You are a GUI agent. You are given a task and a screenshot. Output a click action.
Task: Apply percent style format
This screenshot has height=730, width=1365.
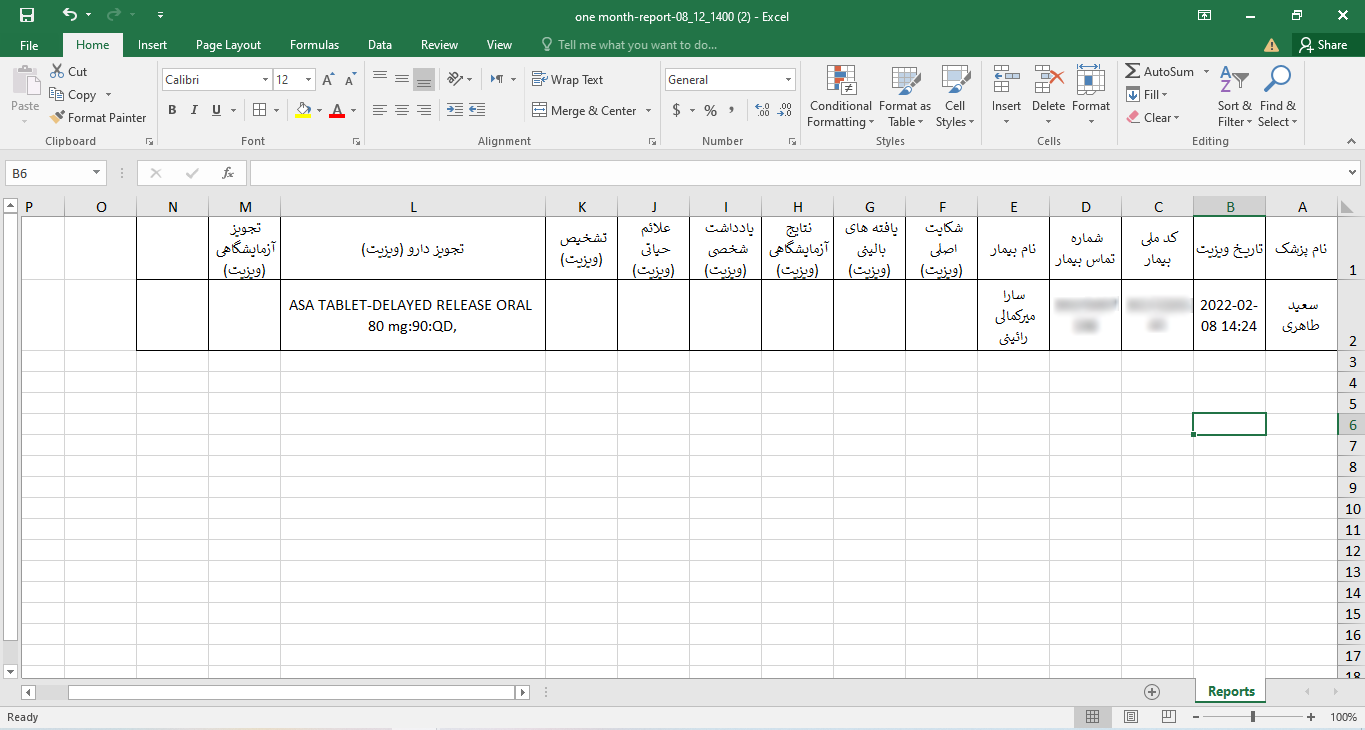pyautogui.click(x=710, y=110)
